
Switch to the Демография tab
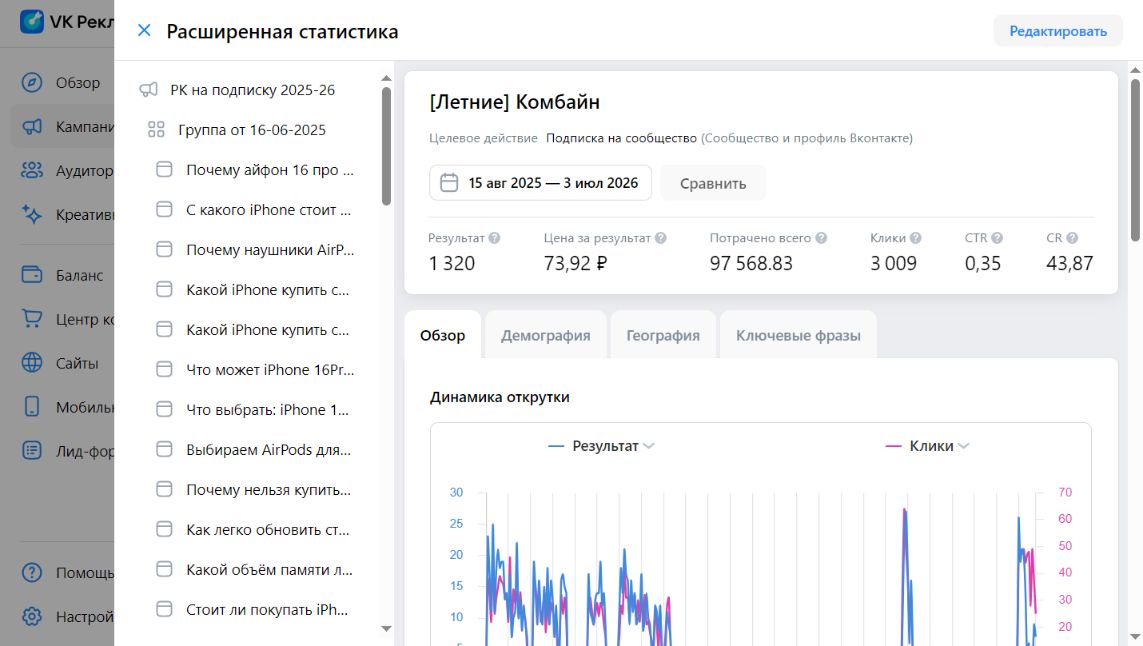coord(545,335)
